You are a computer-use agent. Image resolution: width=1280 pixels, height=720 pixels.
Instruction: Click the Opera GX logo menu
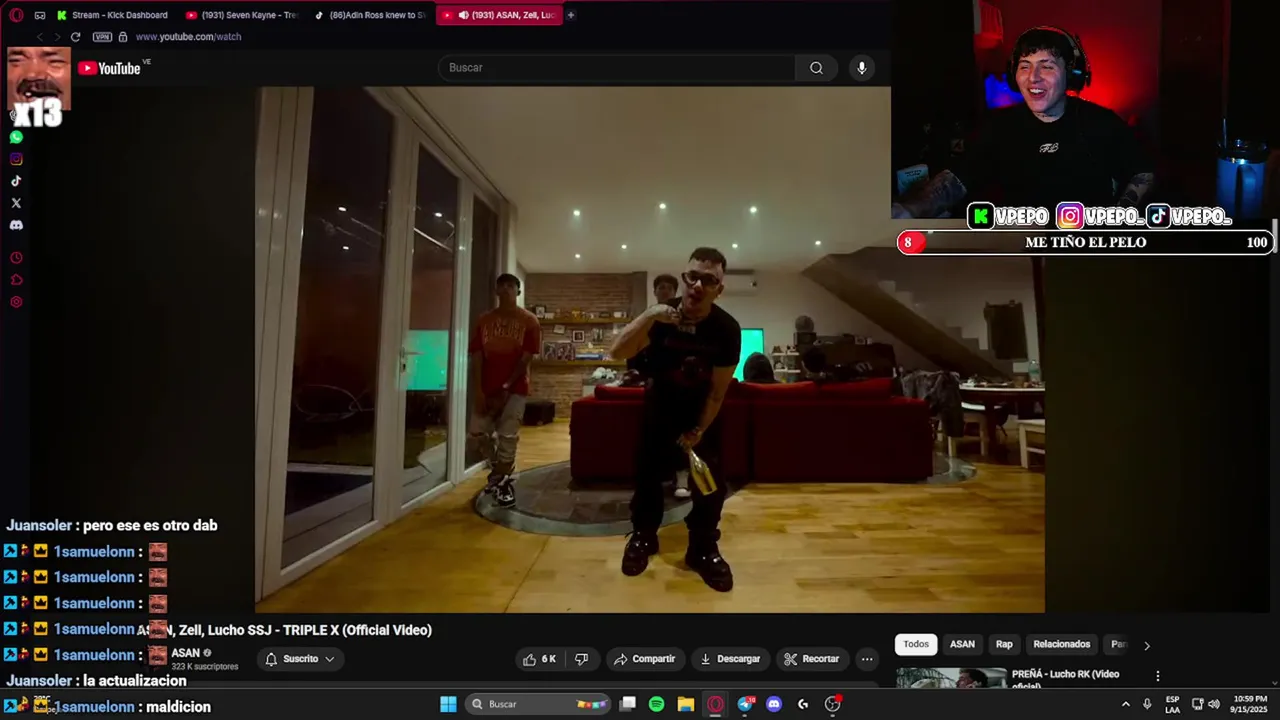(16, 15)
